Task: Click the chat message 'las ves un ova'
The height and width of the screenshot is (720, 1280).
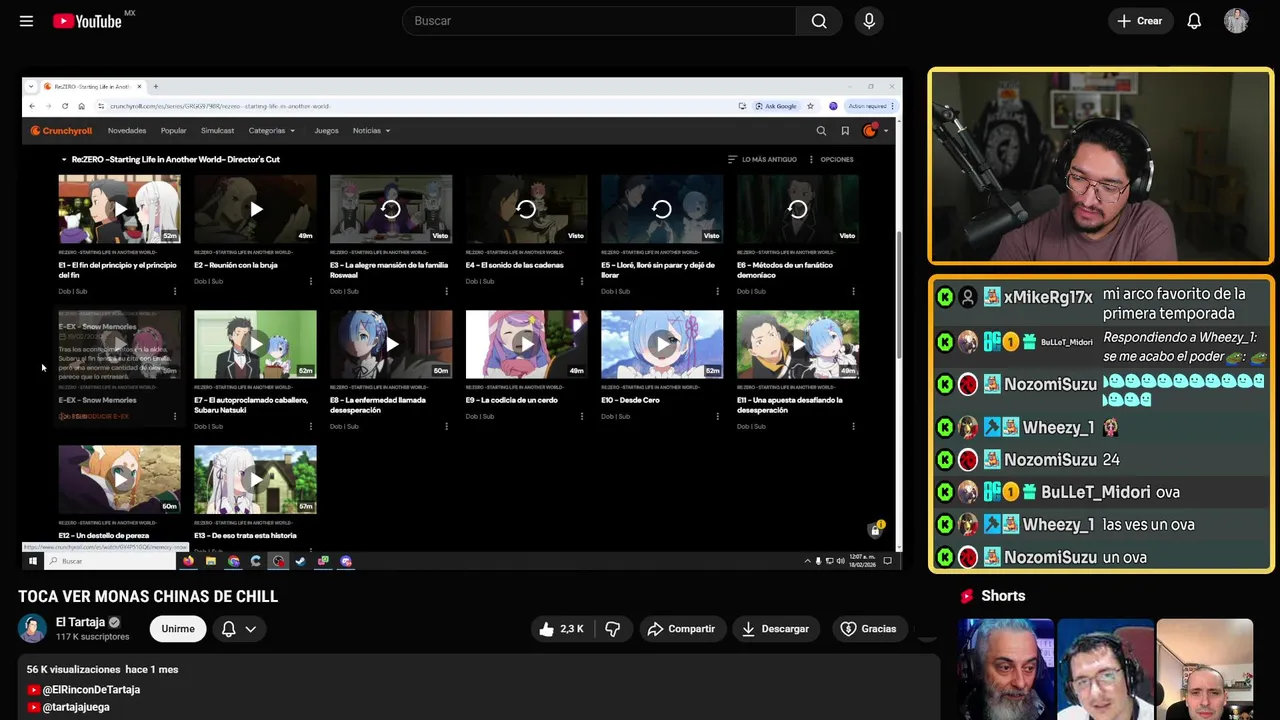Action: tap(1147, 525)
